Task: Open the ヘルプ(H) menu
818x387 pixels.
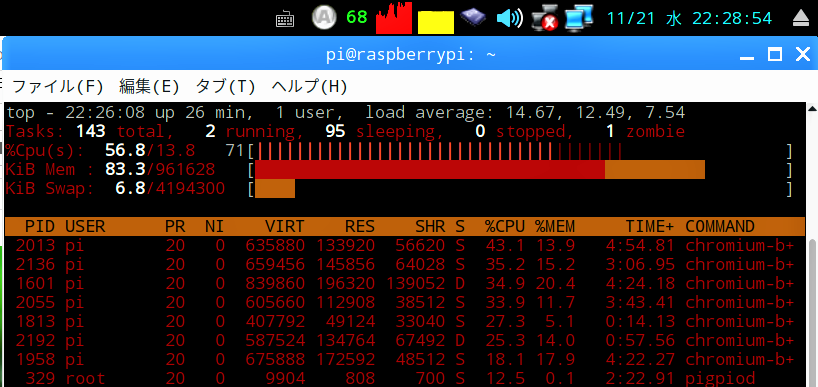Action: point(309,86)
